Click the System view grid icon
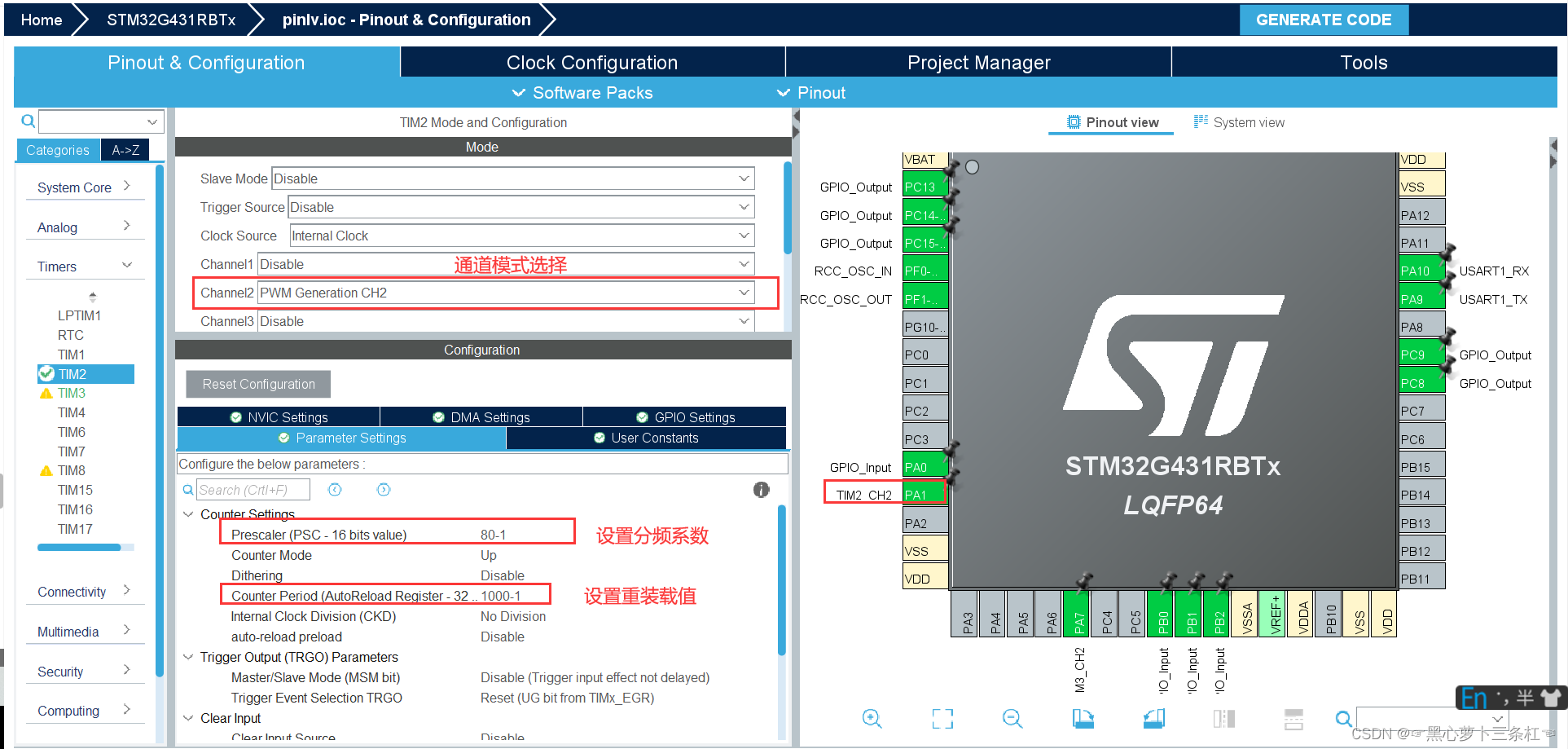The height and width of the screenshot is (749, 1568). 1201,121
